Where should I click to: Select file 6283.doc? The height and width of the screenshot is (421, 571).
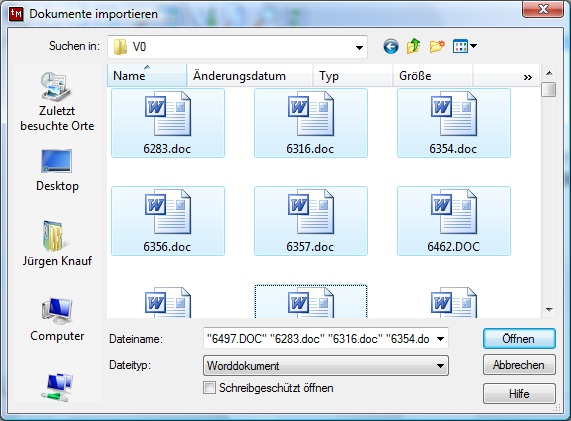tap(168, 123)
